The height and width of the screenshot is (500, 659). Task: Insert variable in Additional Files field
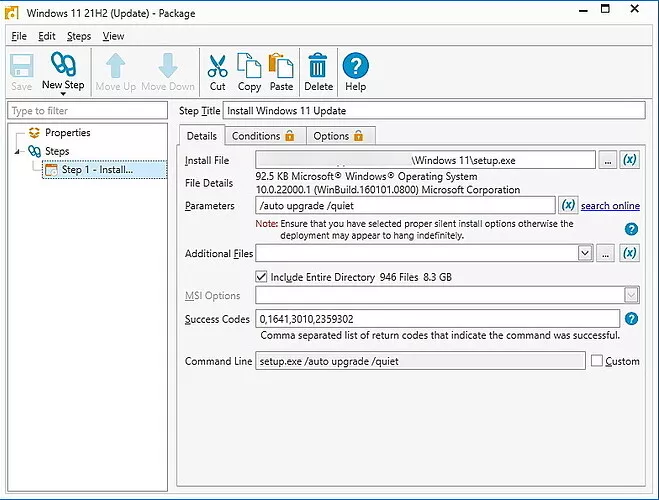coord(629,253)
